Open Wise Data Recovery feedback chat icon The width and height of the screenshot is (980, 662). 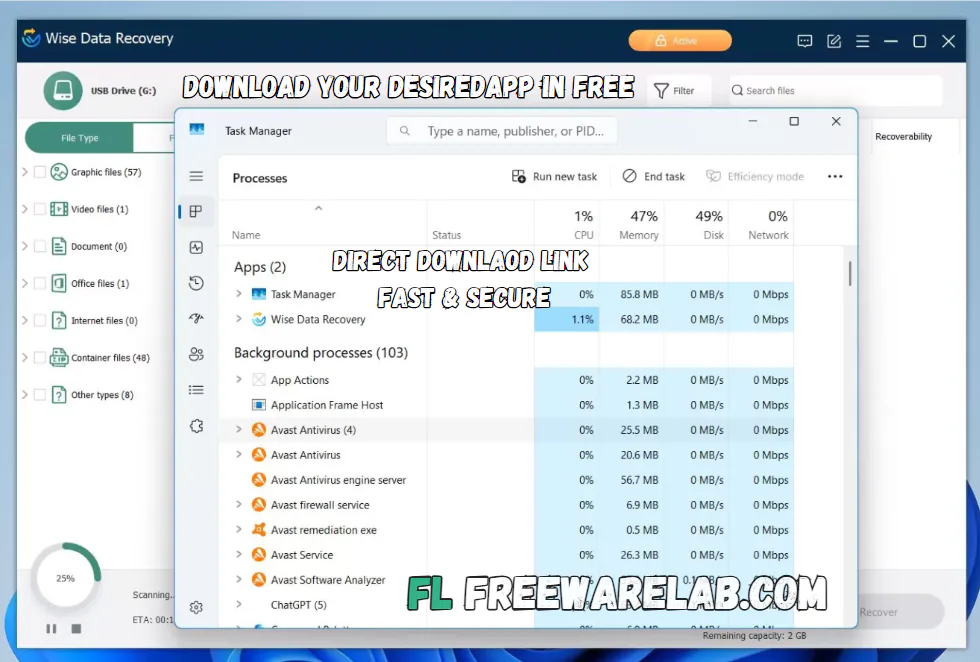pos(805,41)
